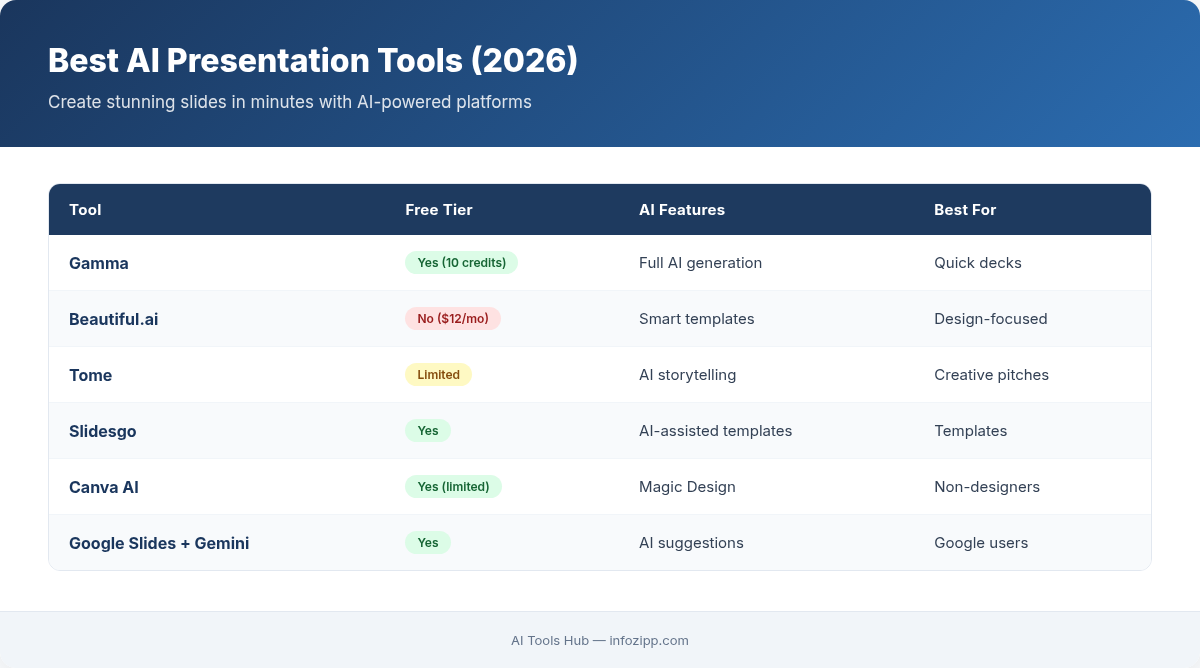Screen dimensions: 1200x668
Task: Select the Canva AI tool name
Action: point(104,487)
